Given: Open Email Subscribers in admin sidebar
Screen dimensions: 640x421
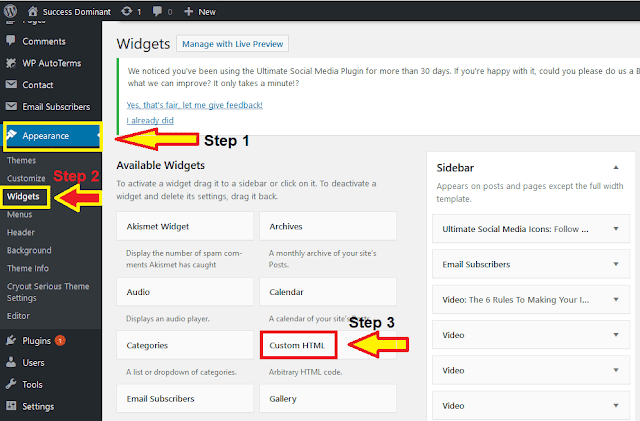Looking at the screenshot, I should [x=56, y=107].
